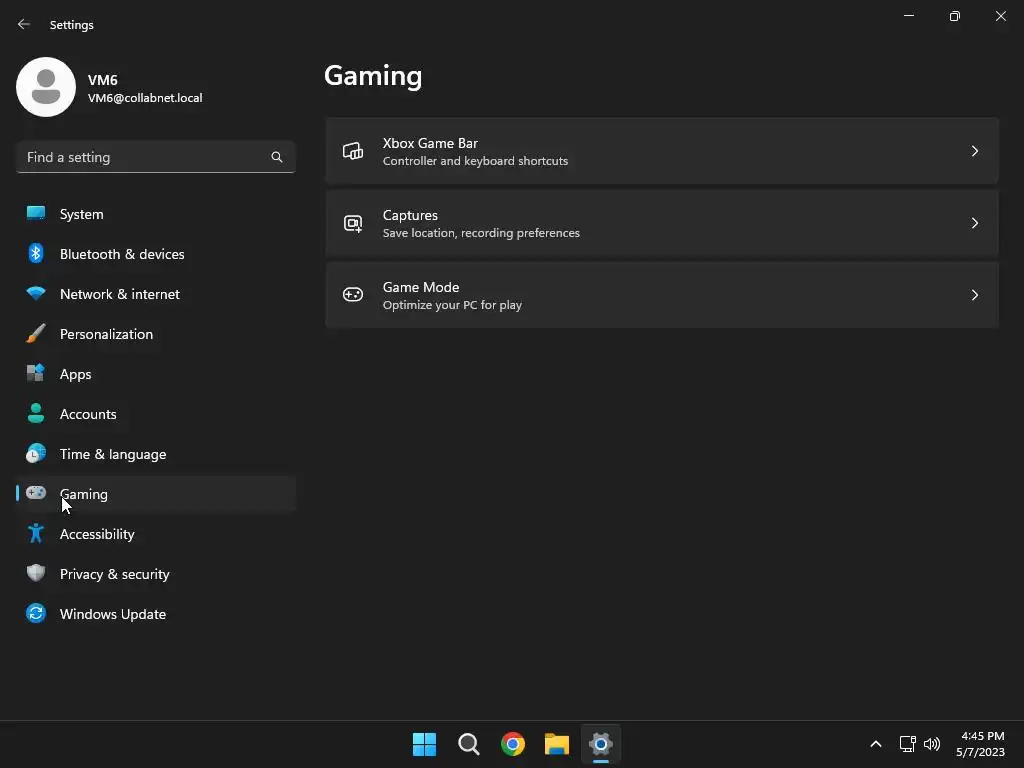Open the System settings category

(155, 214)
